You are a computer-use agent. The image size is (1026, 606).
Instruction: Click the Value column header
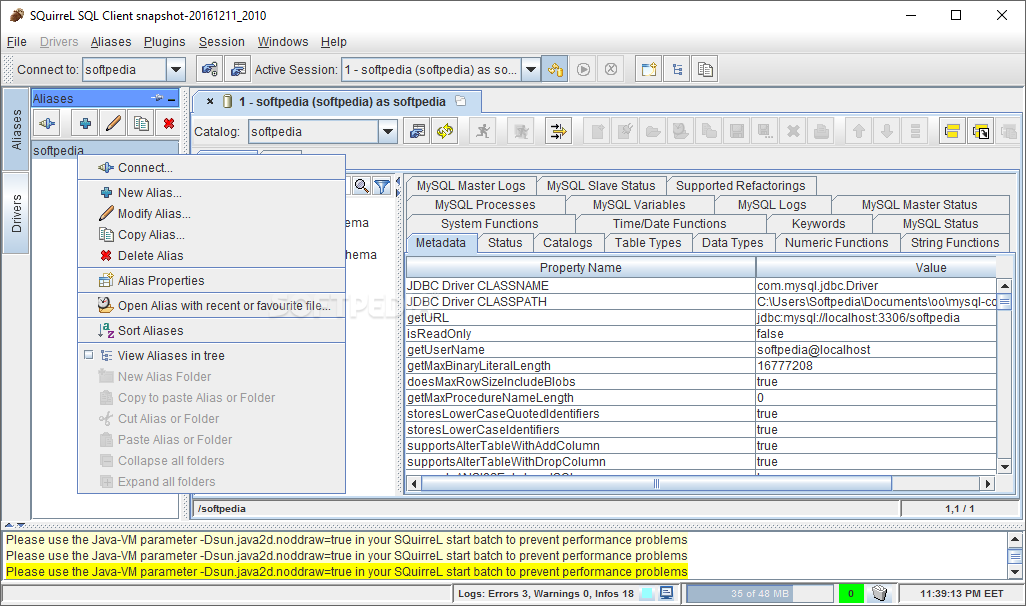click(x=876, y=268)
